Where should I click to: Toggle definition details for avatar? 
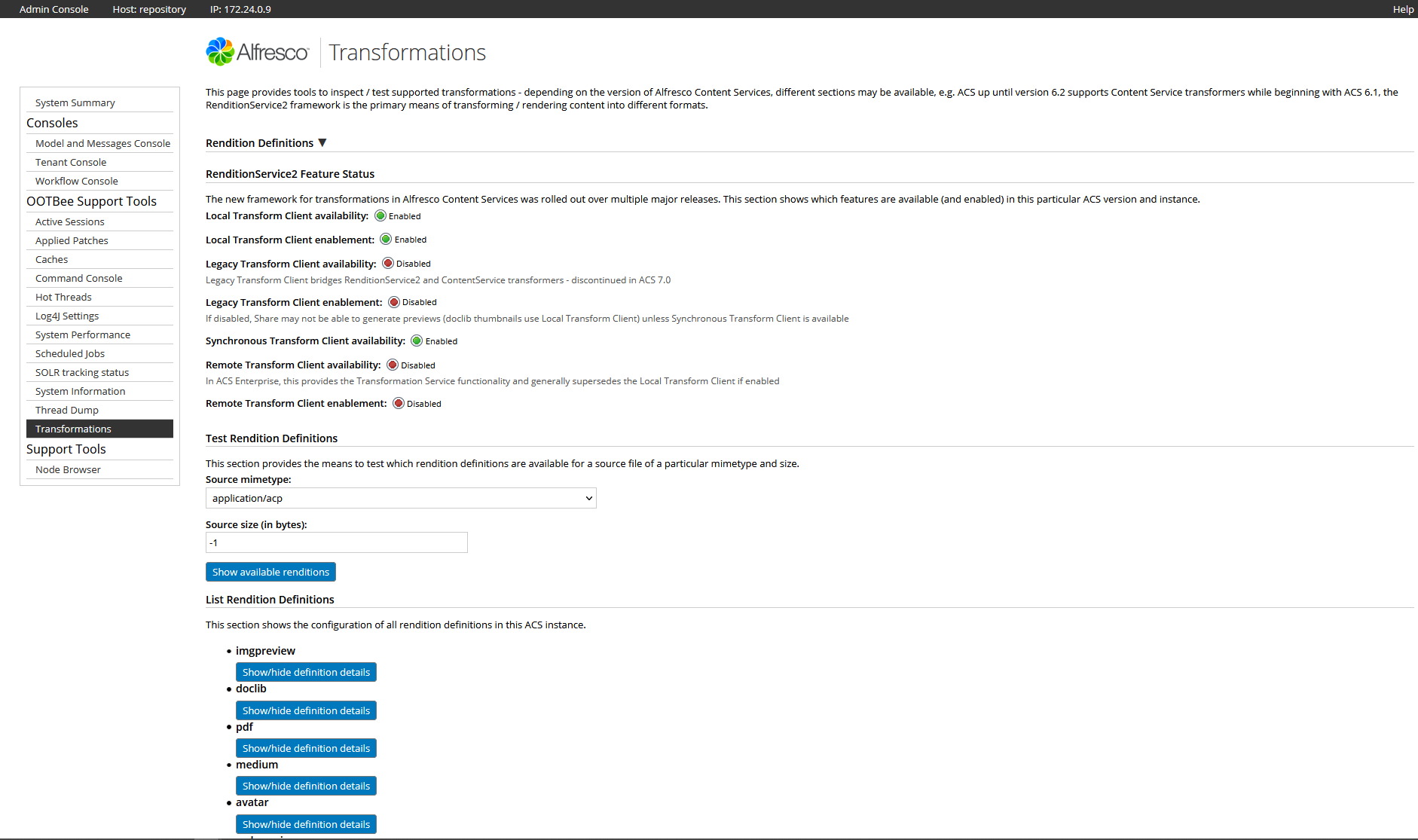pos(306,824)
